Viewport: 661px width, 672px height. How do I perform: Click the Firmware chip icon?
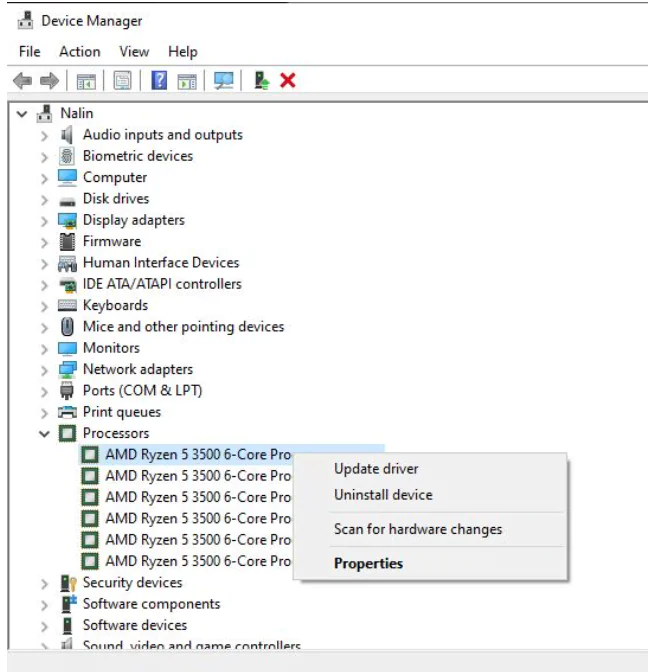[x=67, y=242]
